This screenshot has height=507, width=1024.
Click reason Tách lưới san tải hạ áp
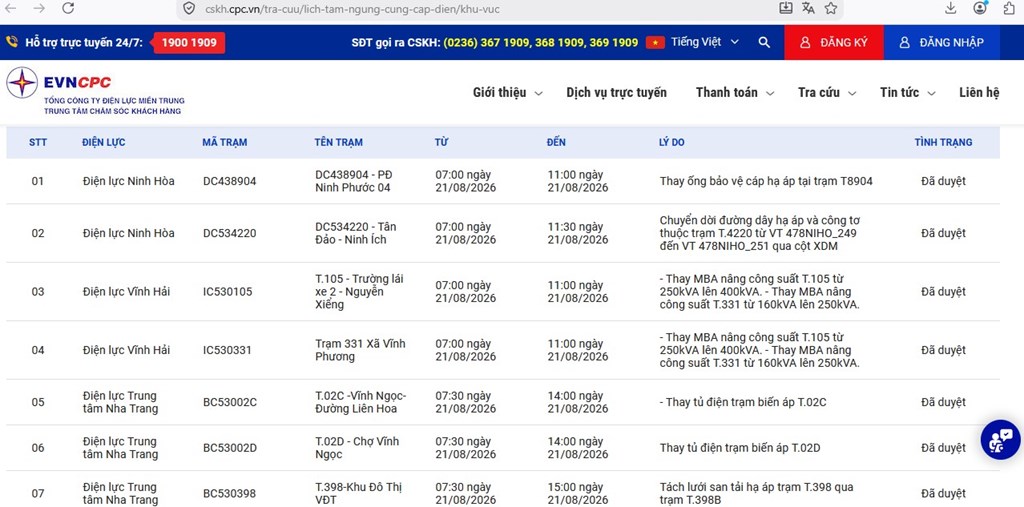coord(756,493)
